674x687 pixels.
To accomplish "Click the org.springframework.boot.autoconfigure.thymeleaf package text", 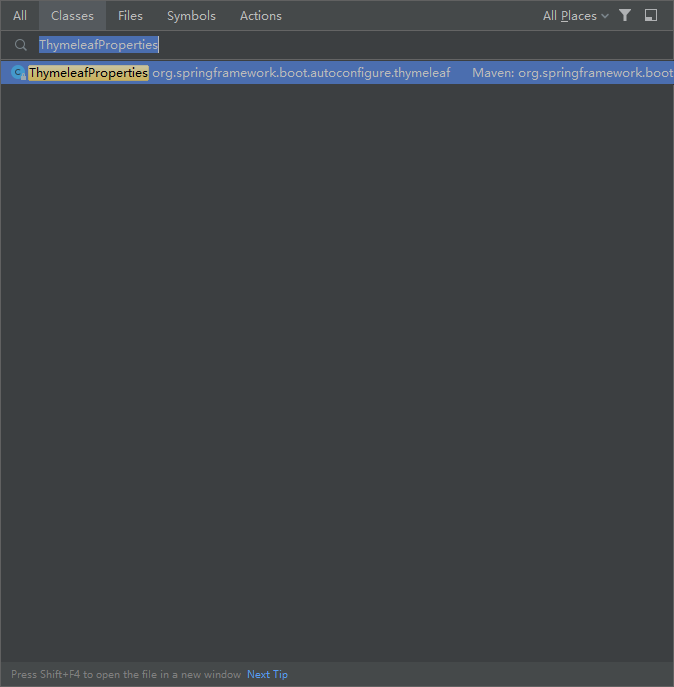I will click(x=301, y=73).
